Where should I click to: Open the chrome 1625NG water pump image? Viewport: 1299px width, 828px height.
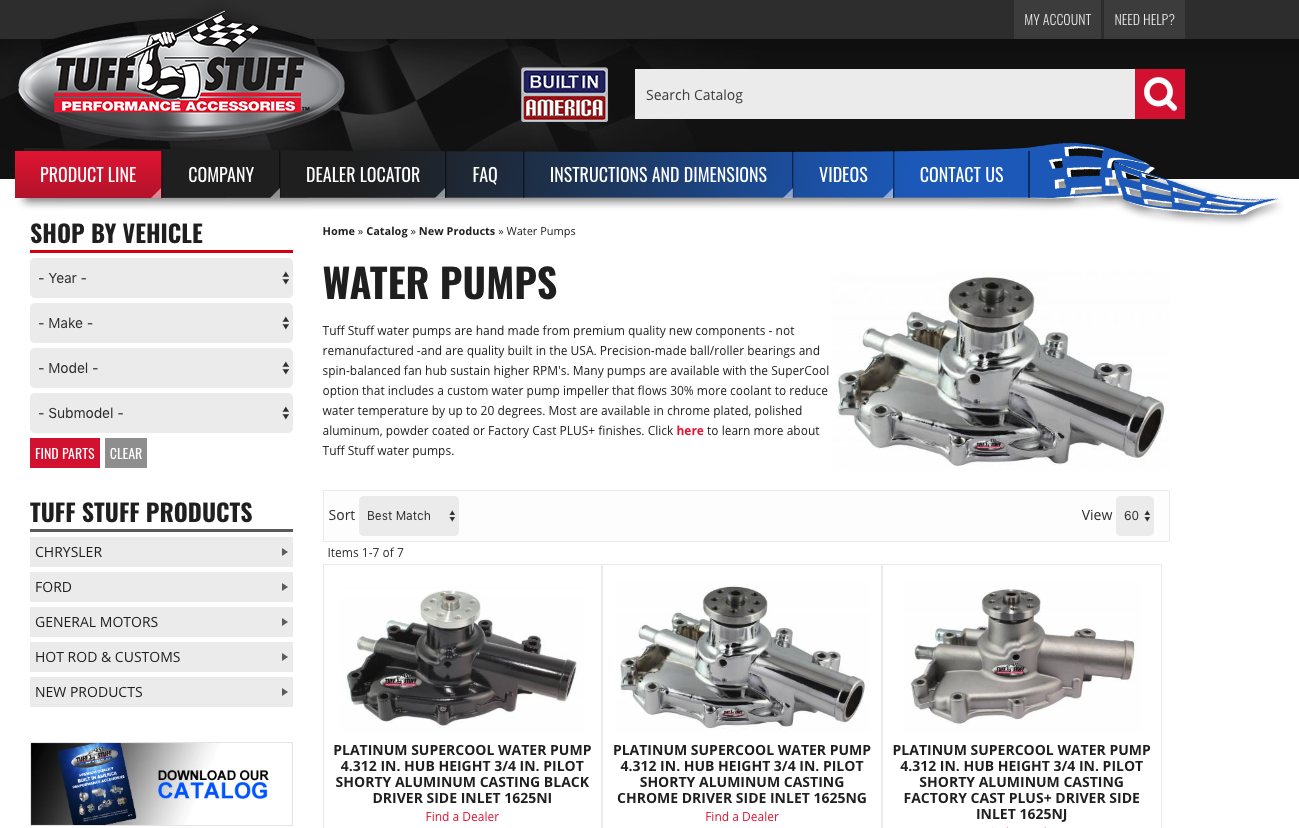tap(742, 655)
